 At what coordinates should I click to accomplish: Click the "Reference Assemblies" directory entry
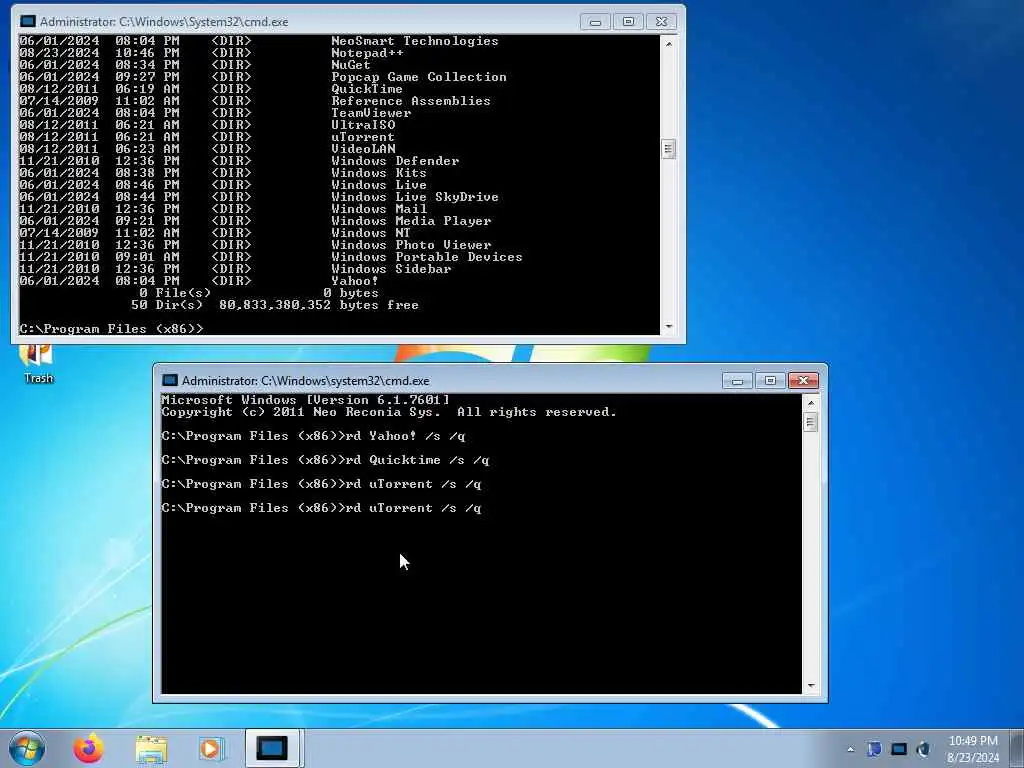point(411,101)
